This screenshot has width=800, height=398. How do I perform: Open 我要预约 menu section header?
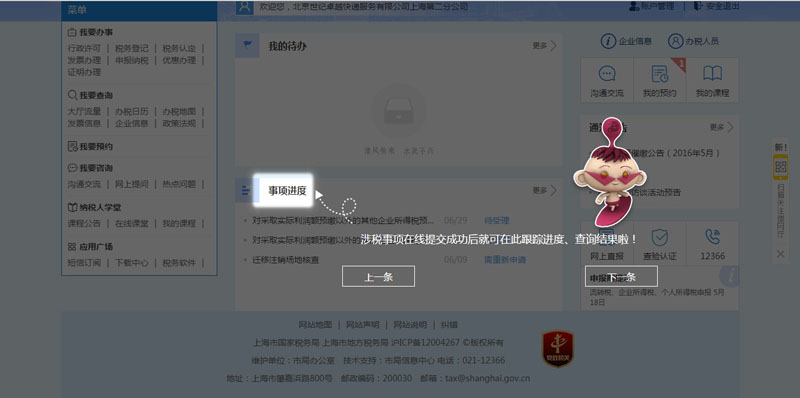[x=90, y=146]
